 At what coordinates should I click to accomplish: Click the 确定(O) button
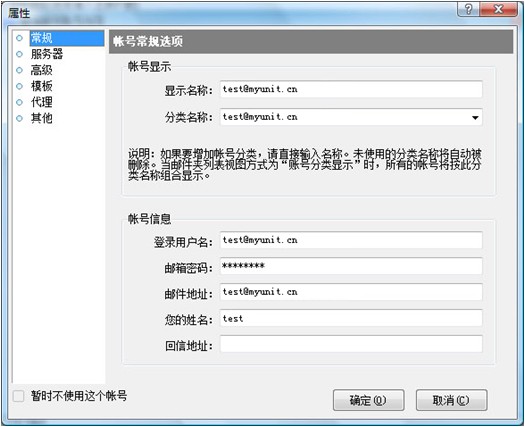tap(369, 400)
